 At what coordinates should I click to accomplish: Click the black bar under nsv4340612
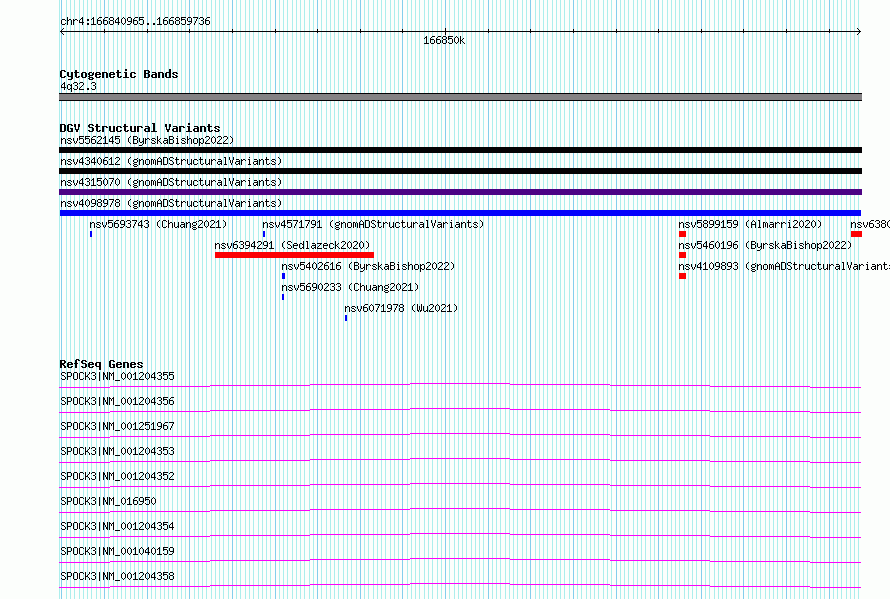click(x=460, y=171)
